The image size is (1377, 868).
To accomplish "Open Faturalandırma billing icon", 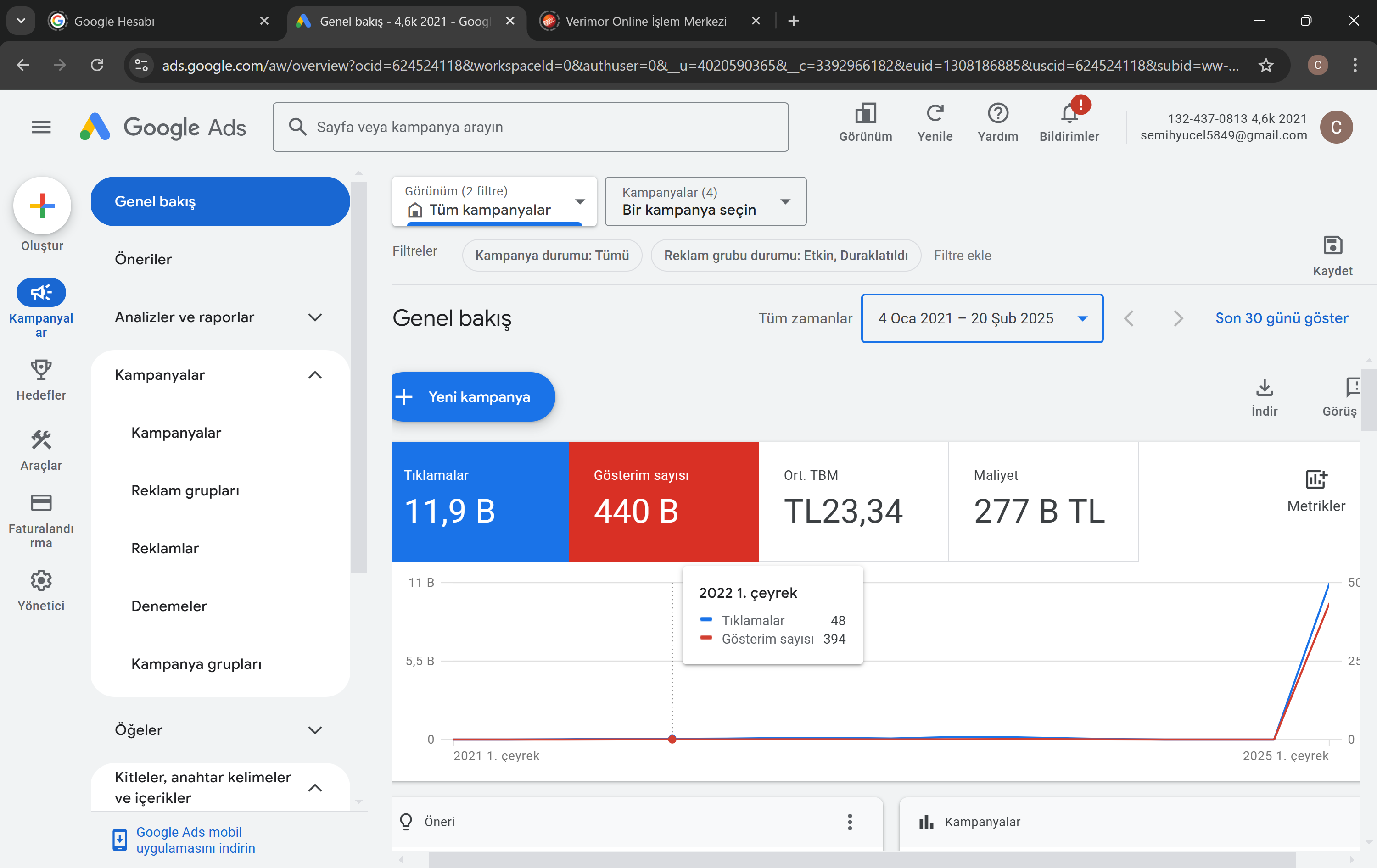I will (40, 503).
